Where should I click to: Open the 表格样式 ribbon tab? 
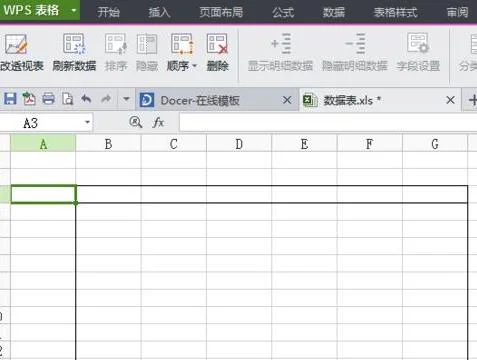click(x=395, y=12)
